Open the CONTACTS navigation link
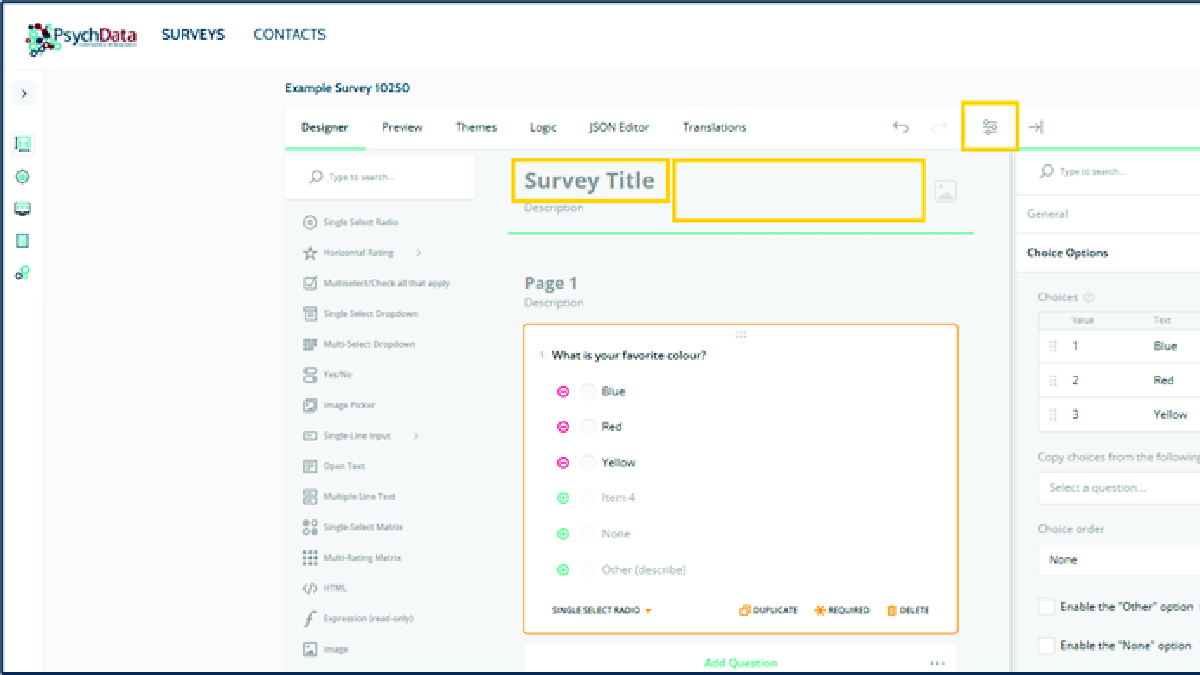 pyautogui.click(x=289, y=35)
